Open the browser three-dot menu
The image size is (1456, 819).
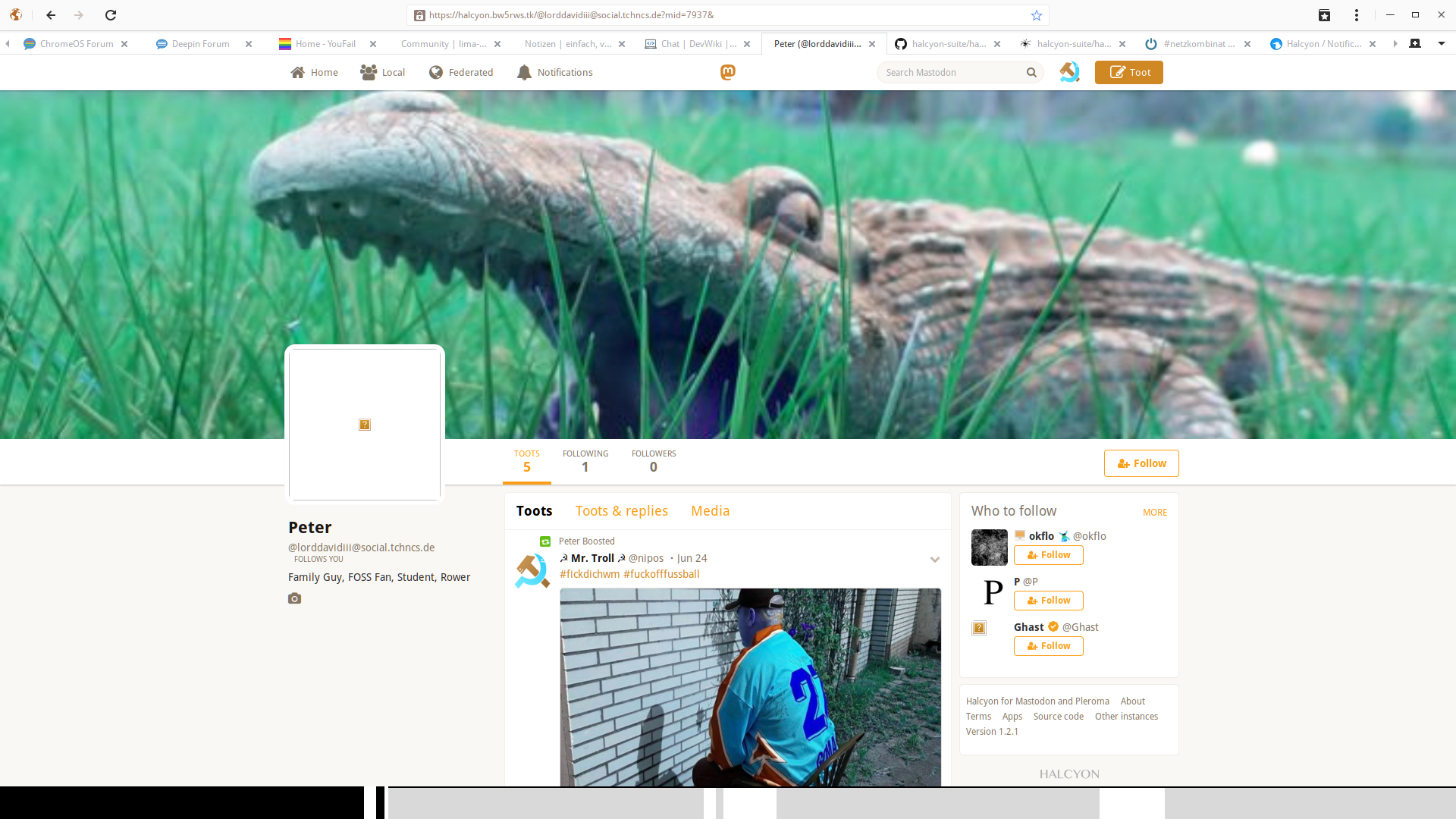[x=1357, y=15]
